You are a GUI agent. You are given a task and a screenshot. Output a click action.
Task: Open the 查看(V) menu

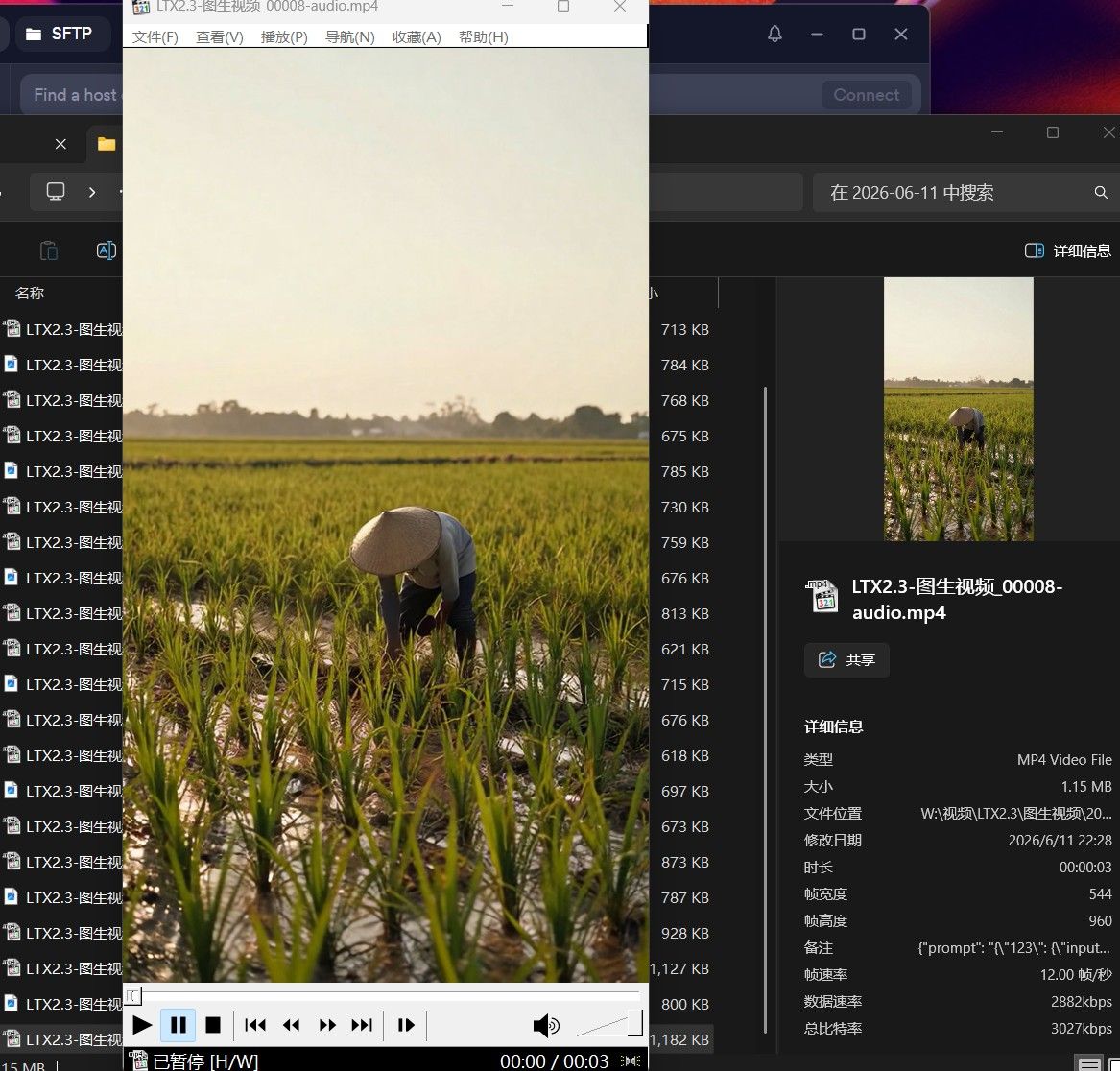click(x=220, y=37)
